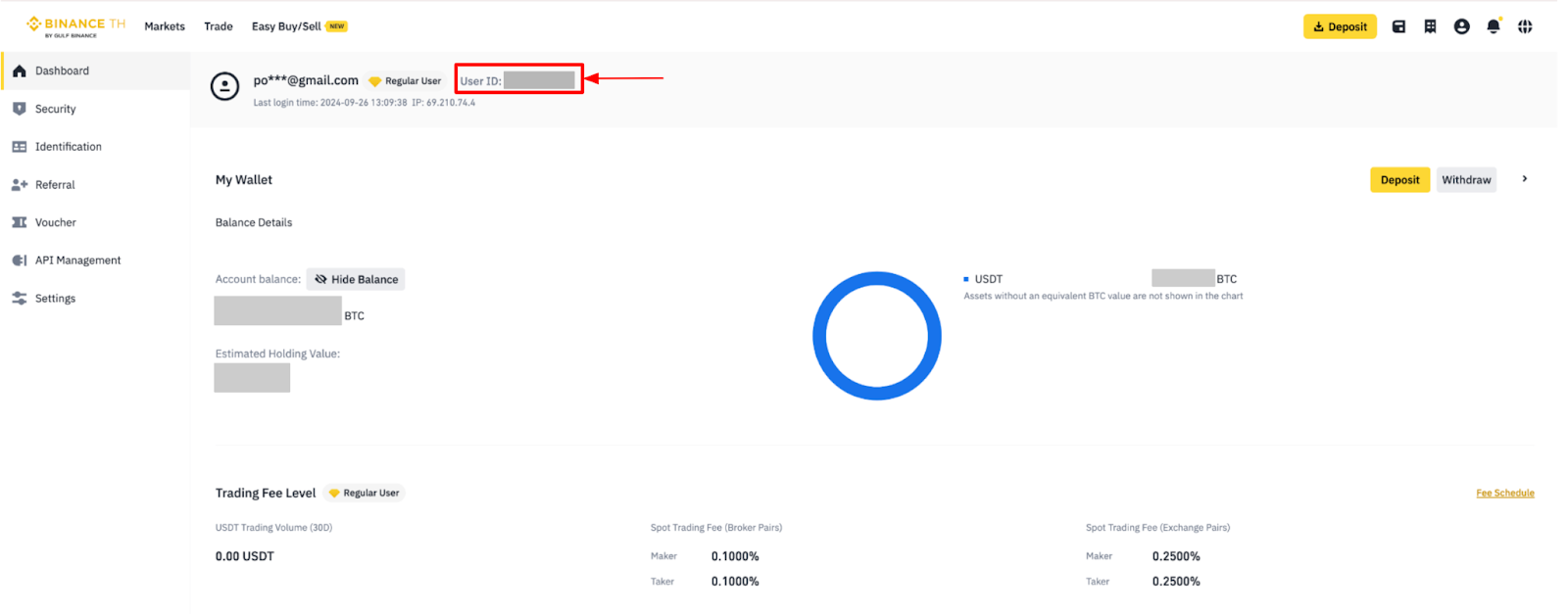
Task: Expand wallet details chevron arrow
Action: (x=1524, y=179)
